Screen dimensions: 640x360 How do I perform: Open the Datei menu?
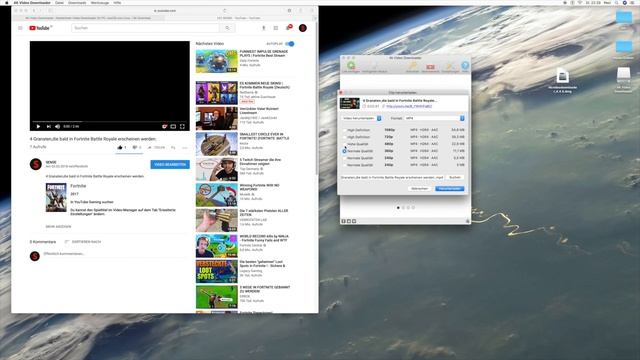(x=59, y=2)
